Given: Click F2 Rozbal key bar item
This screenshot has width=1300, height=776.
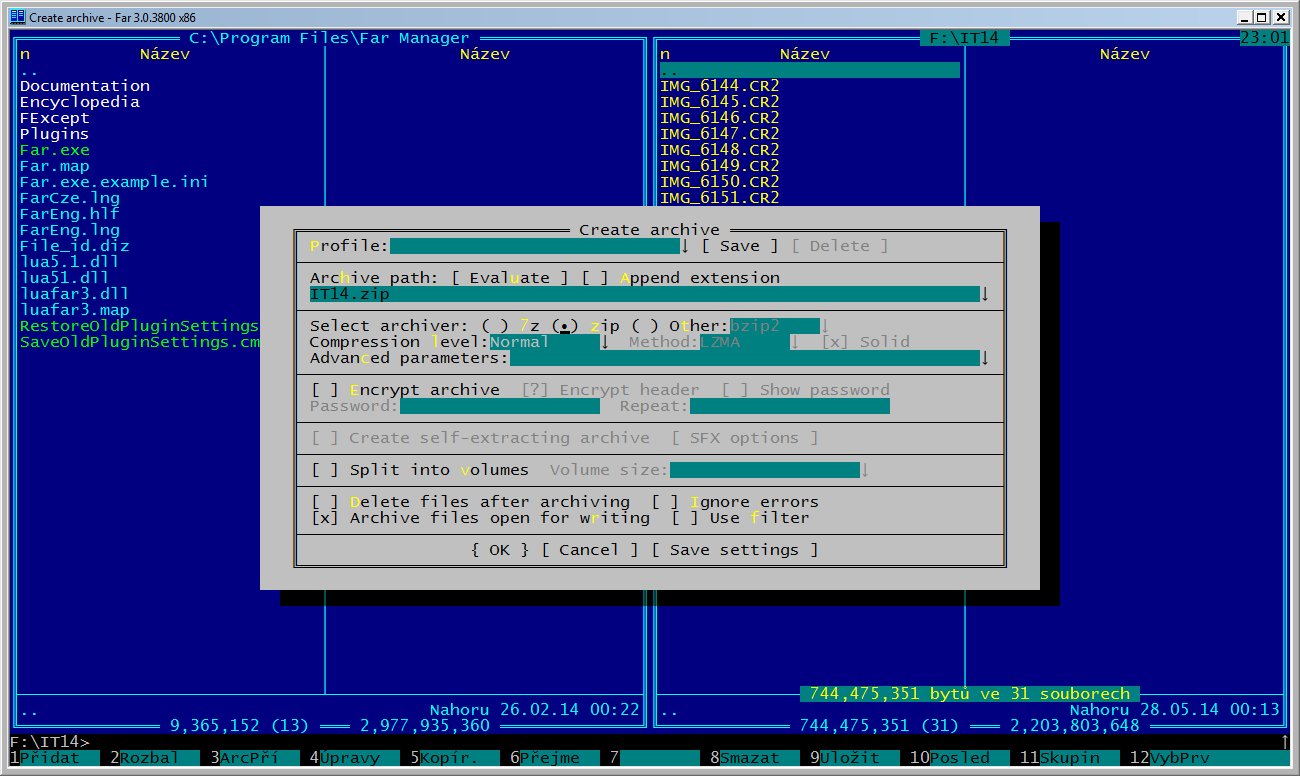Looking at the screenshot, I should click(155, 758).
